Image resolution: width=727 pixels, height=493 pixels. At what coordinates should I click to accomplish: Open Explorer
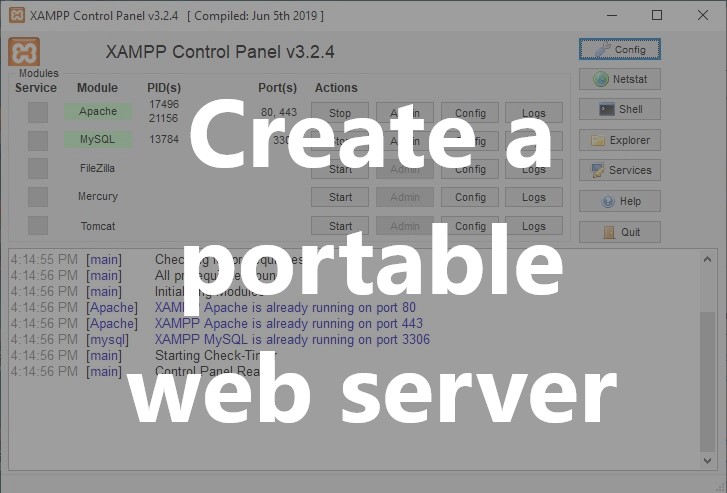pos(619,140)
